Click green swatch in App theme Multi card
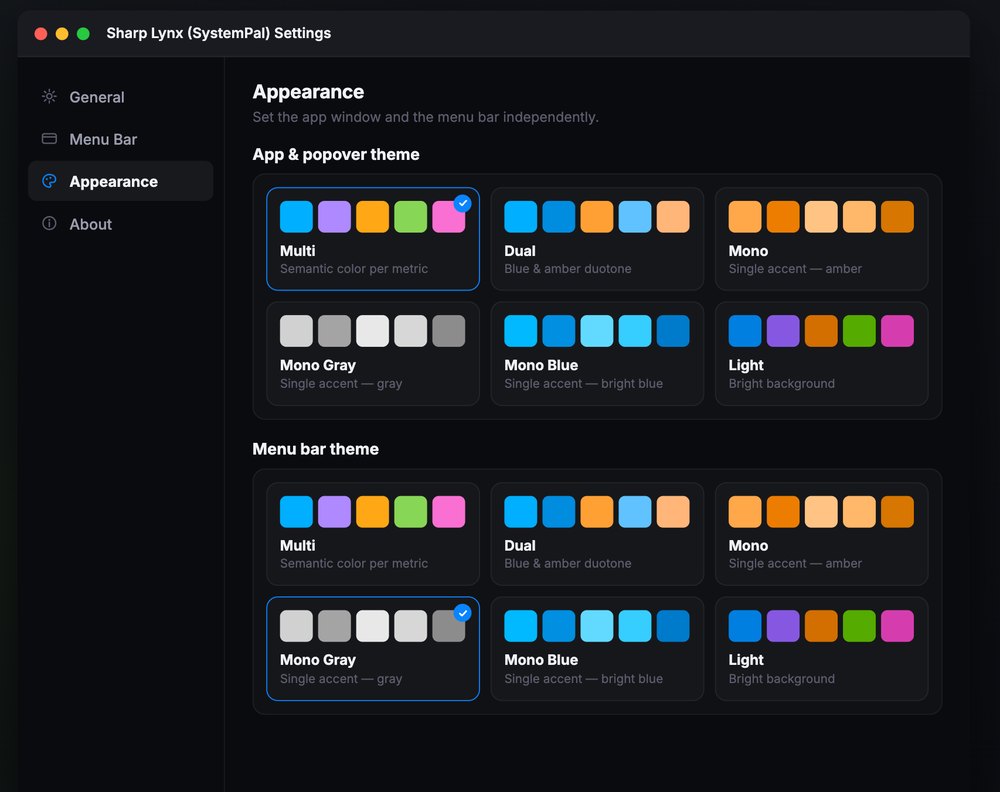 [x=411, y=217]
